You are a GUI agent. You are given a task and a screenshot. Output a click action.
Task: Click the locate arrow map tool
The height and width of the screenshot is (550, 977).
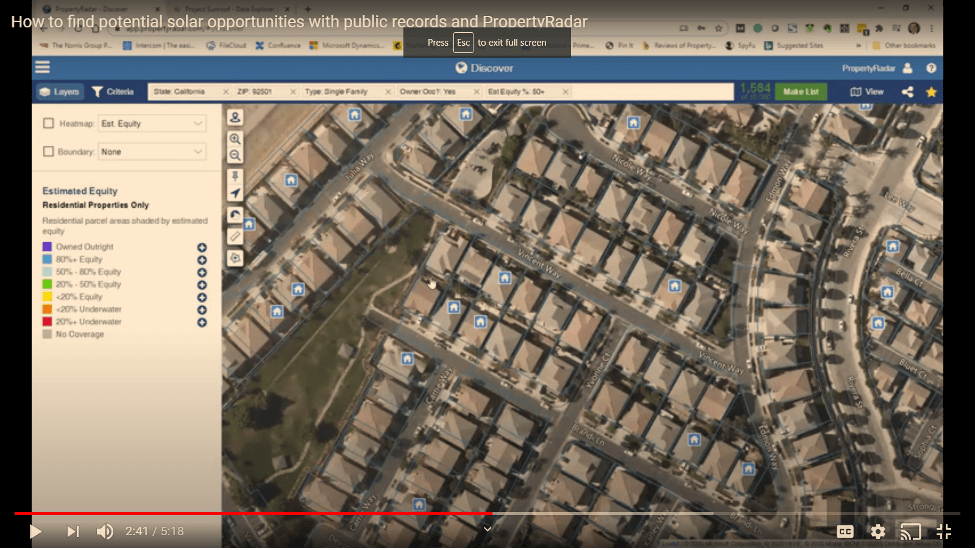[235, 193]
